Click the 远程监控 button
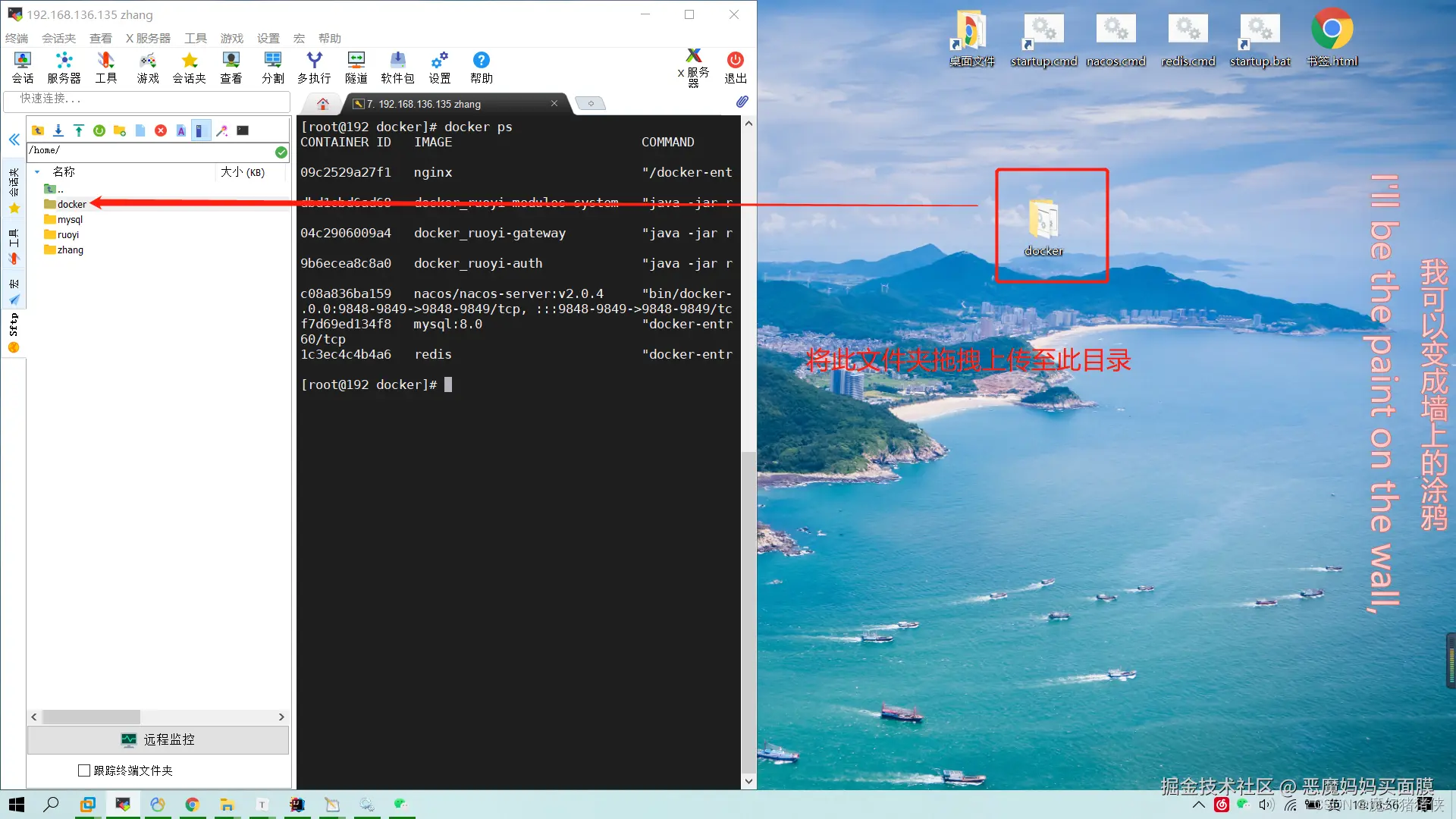Viewport: 1456px width, 819px height. coord(158,739)
